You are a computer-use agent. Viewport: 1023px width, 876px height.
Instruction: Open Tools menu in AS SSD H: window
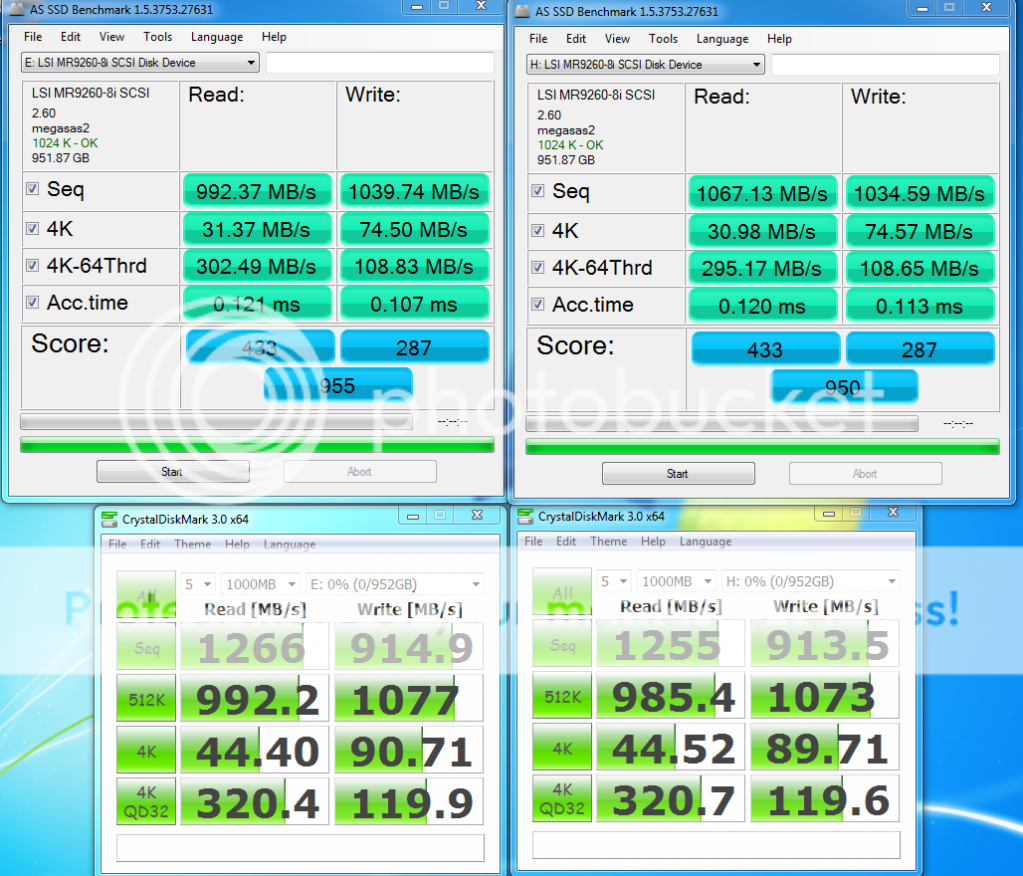663,39
